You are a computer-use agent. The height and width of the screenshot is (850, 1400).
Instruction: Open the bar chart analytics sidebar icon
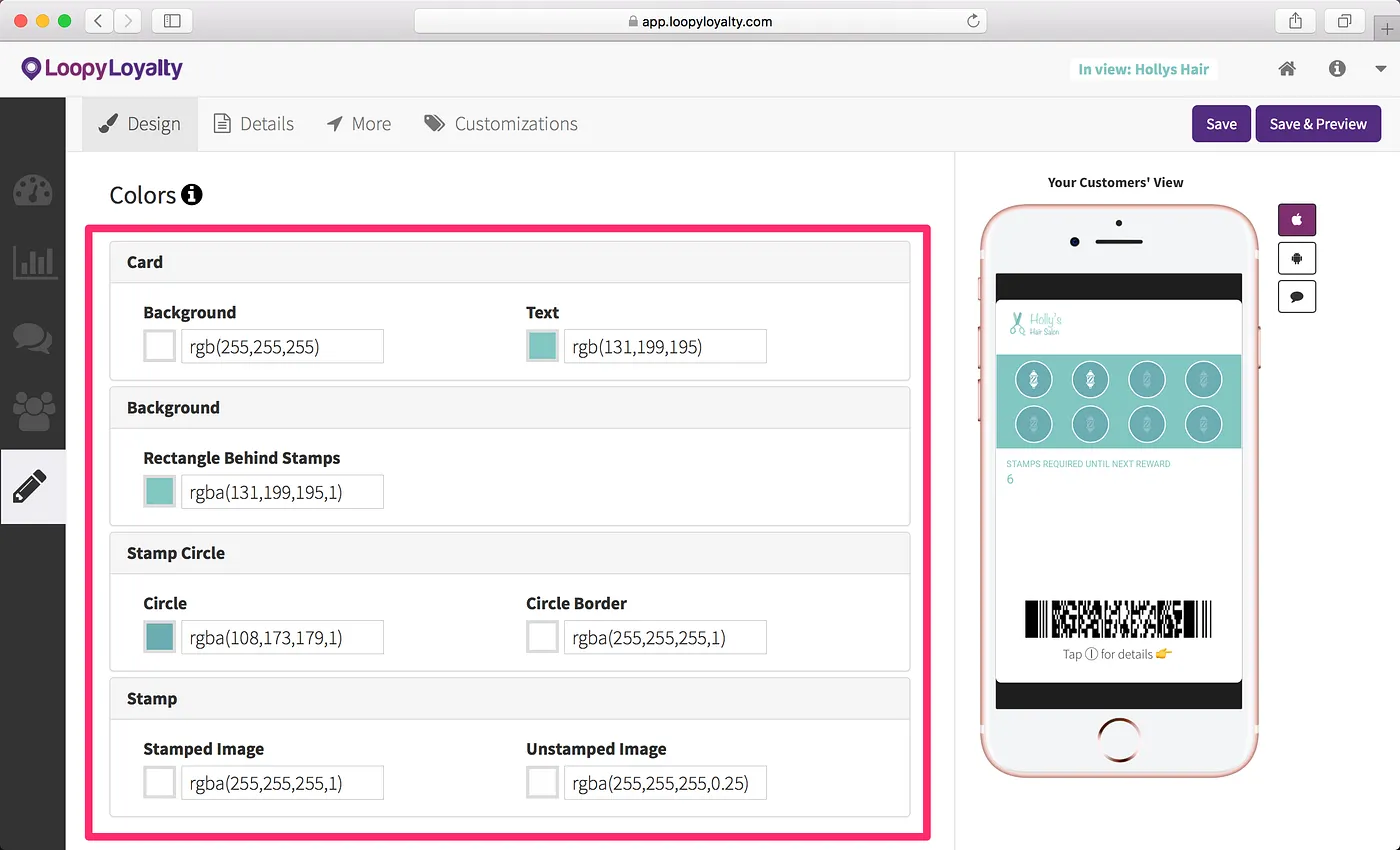click(33, 263)
